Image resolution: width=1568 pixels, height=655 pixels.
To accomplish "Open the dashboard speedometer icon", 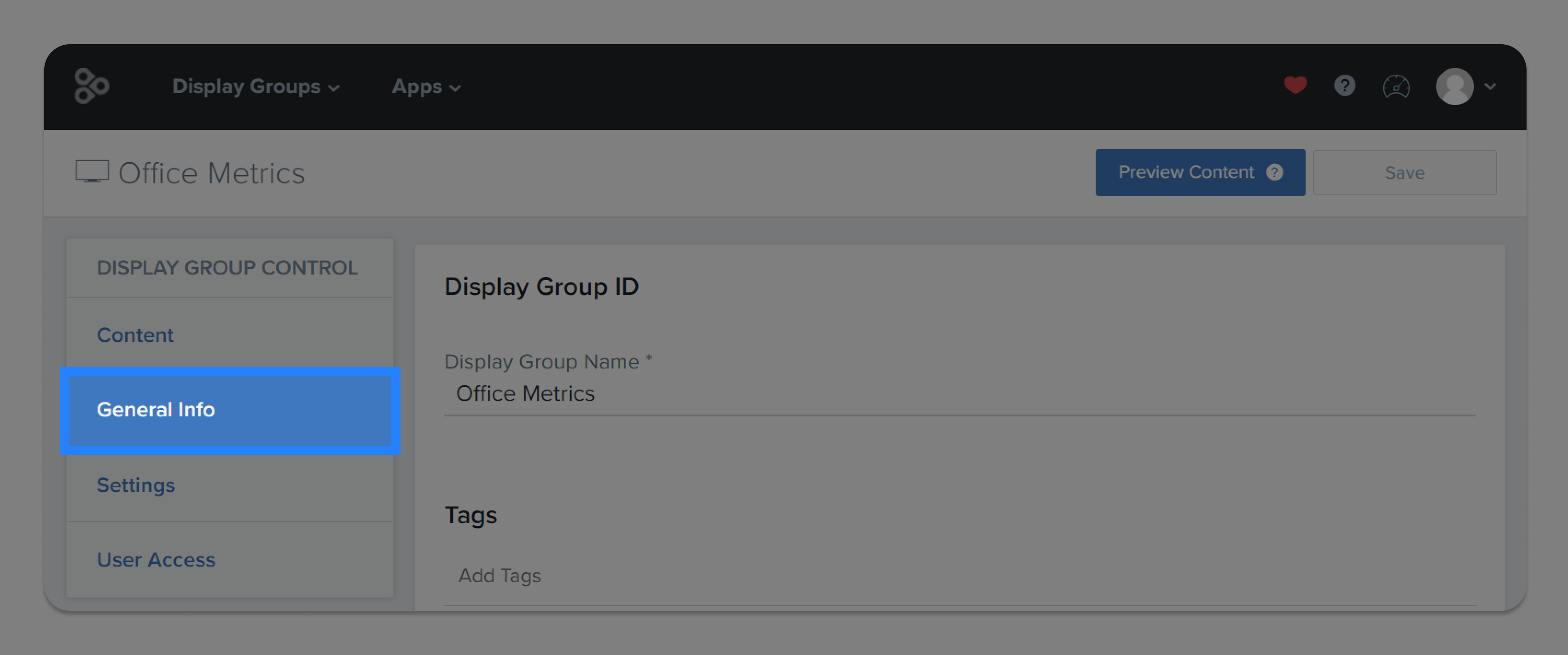I will coord(1396,86).
